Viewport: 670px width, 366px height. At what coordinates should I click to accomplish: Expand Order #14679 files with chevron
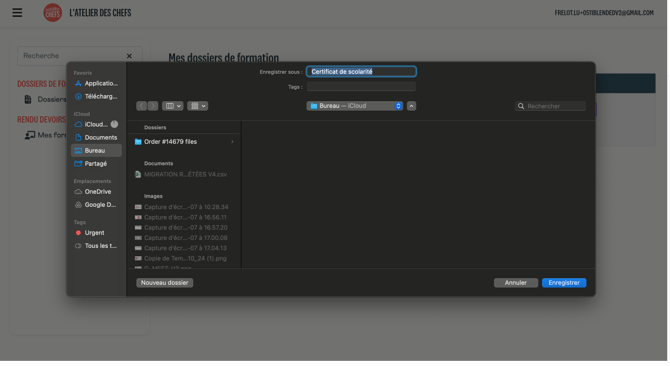pyautogui.click(x=233, y=142)
